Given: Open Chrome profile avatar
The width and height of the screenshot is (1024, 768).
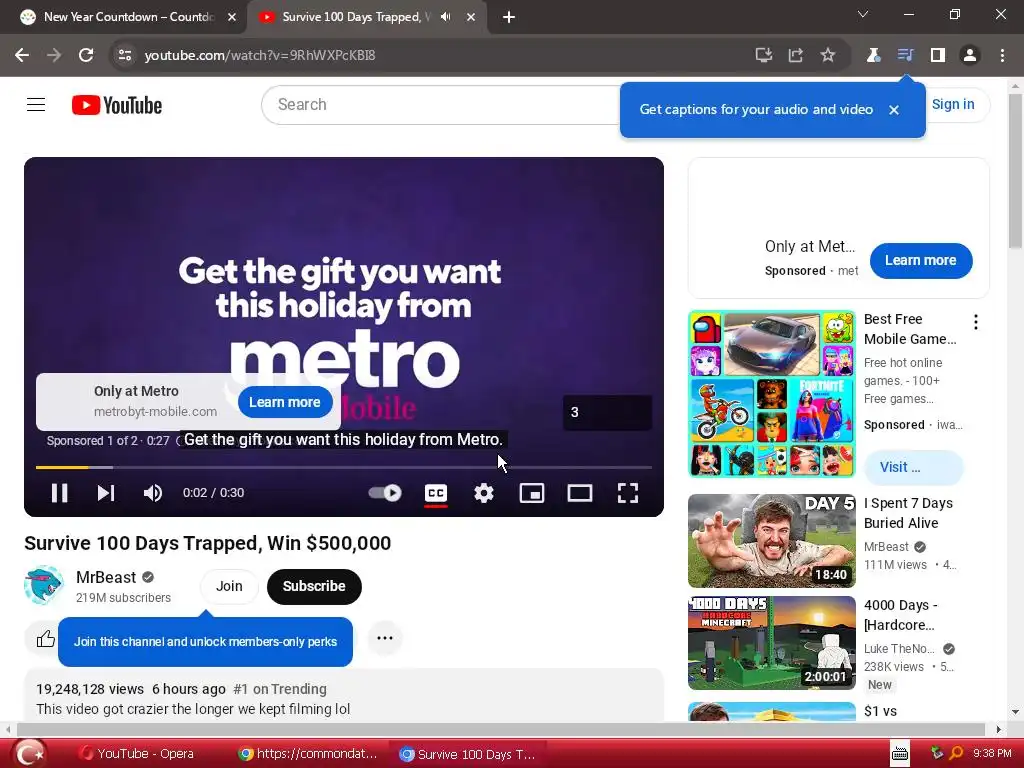Looking at the screenshot, I should [x=970, y=55].
